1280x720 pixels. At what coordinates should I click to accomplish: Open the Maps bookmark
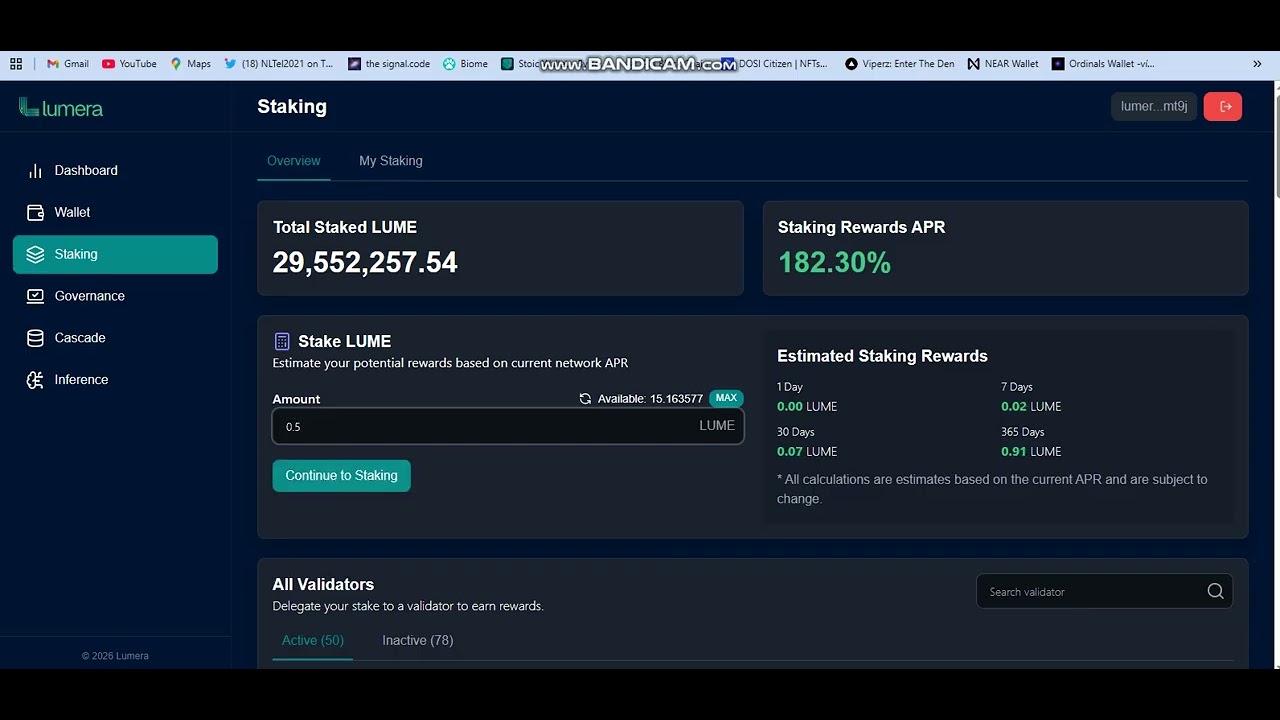coord(190,63)
